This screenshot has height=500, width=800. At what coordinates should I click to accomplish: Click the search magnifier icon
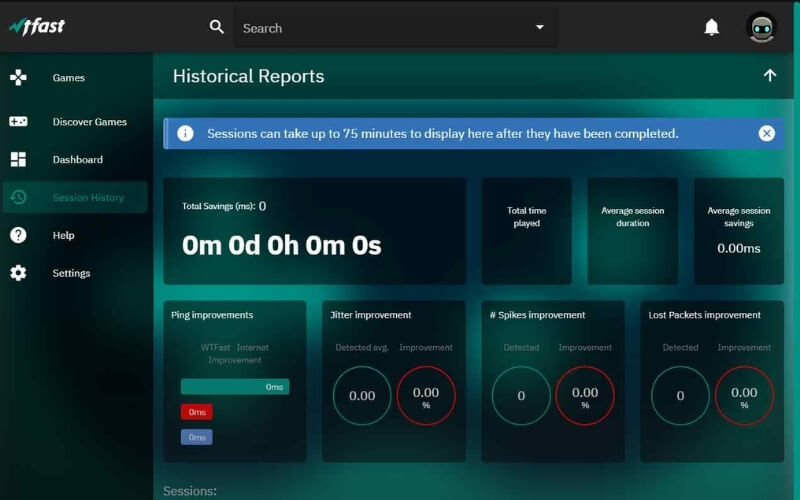coord(217,27)
